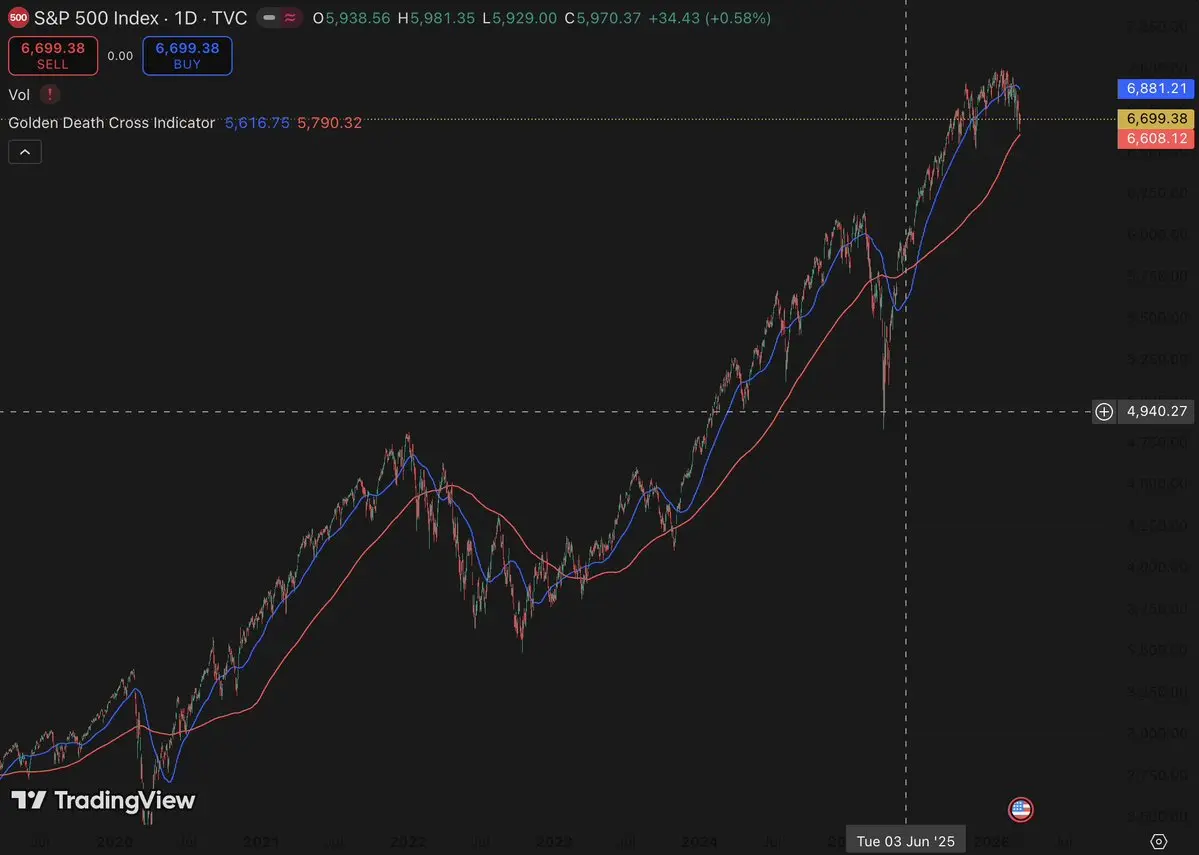This screenshot has height=855, width=1199.
Task: Collapse the indicator legend with chevron button
Action: pyautogui.click(x=25, y=152)
